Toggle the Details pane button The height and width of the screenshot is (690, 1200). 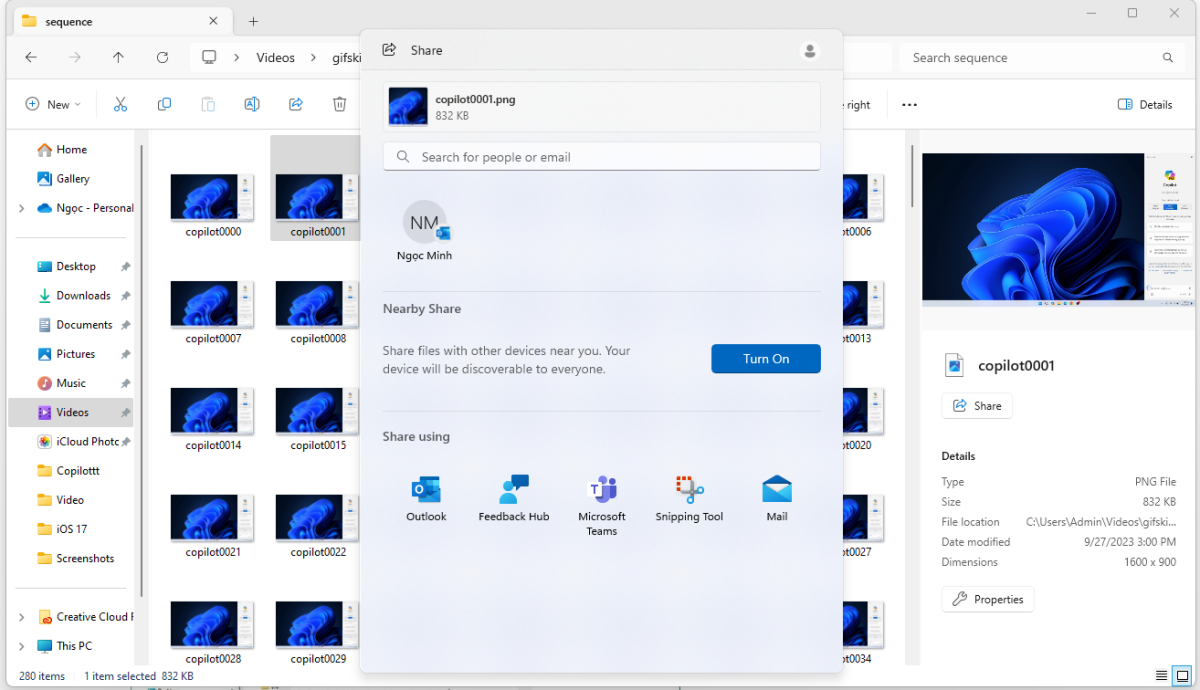(1145, 104)
